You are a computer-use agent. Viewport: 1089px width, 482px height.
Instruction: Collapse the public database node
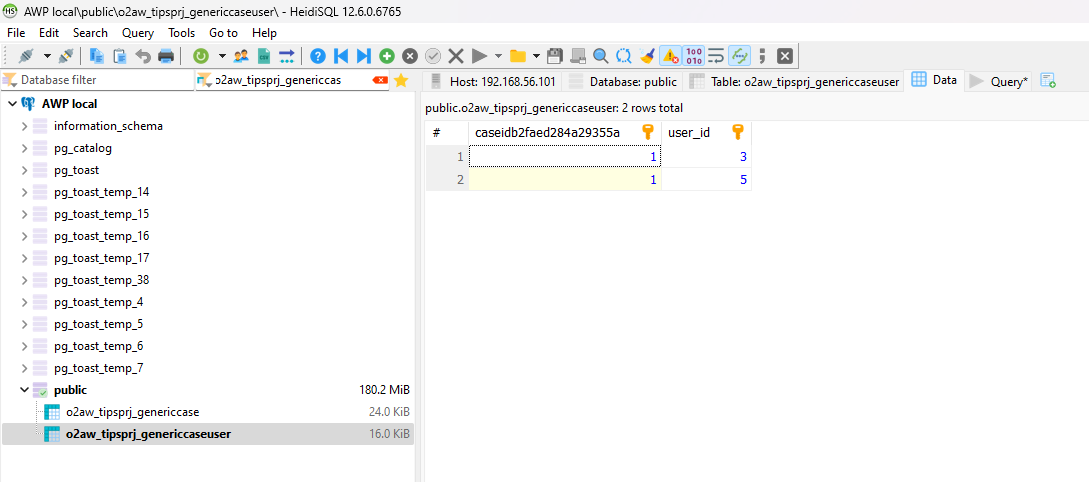24,390
